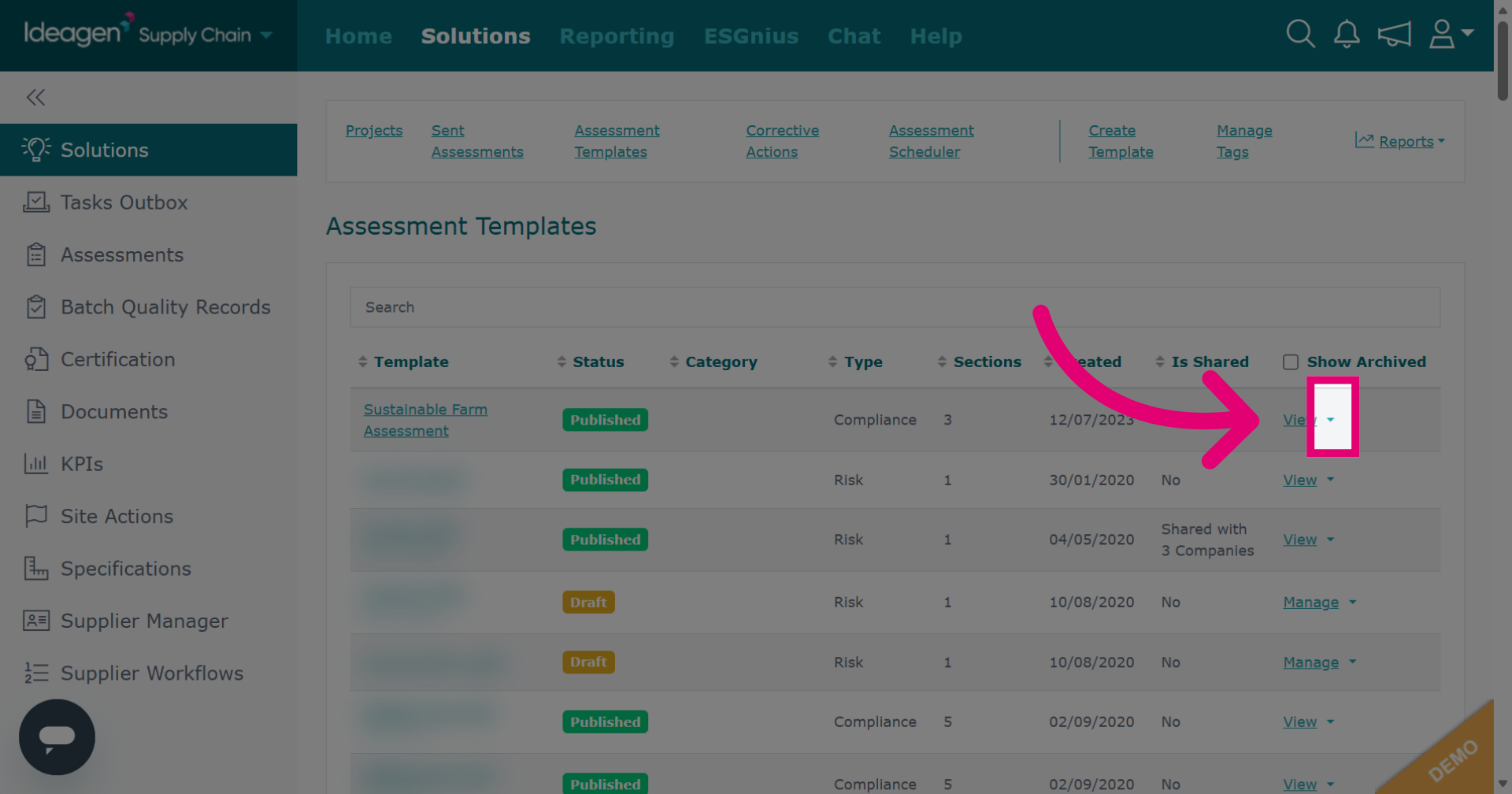Click the Published badge of Sustainable Farm row

point(605,420)
